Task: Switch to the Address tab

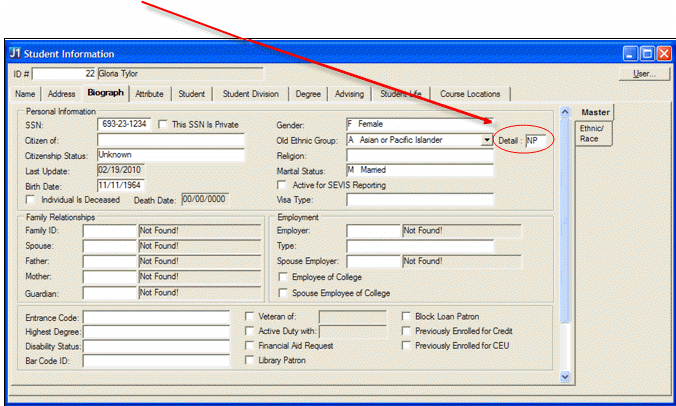Action: tap(61, 94)
